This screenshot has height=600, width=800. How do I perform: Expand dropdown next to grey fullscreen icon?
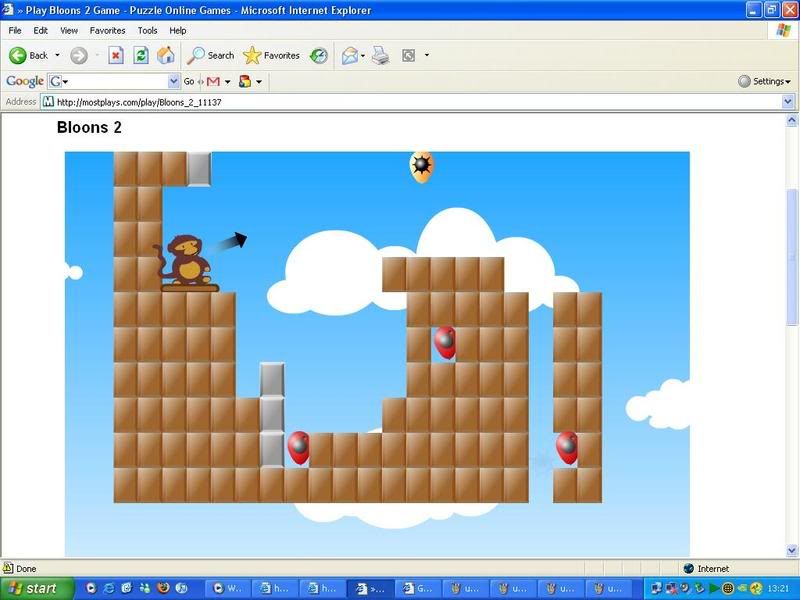[427, 55]
